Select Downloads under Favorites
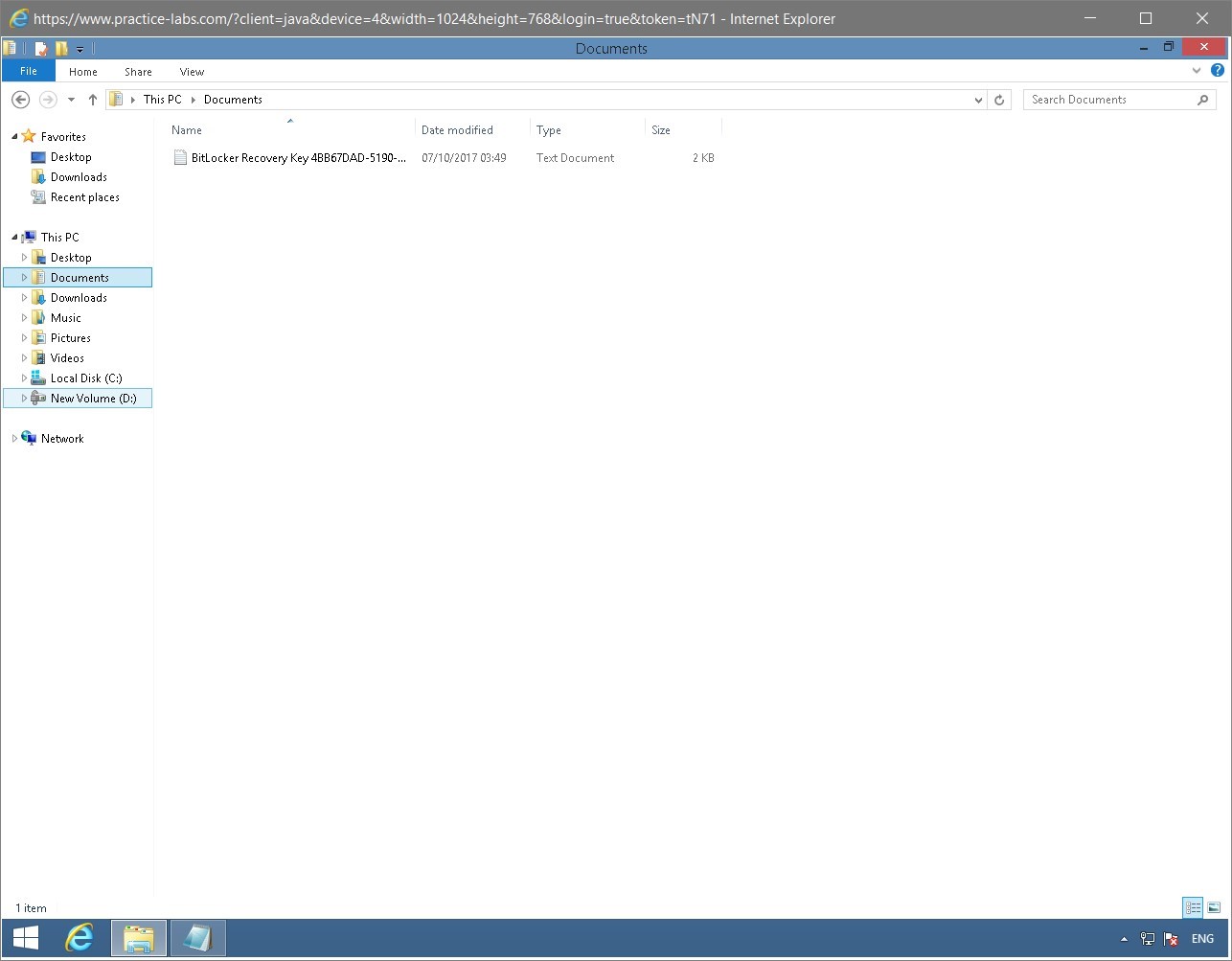The image size is (1232, 961). [79, 176]
